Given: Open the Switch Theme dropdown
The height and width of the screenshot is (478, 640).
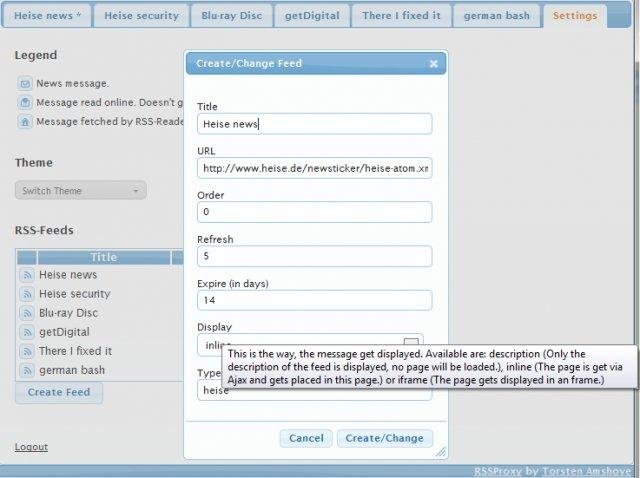Looking at the screenshot, I should pyautogui.click(x=81, y=191).
